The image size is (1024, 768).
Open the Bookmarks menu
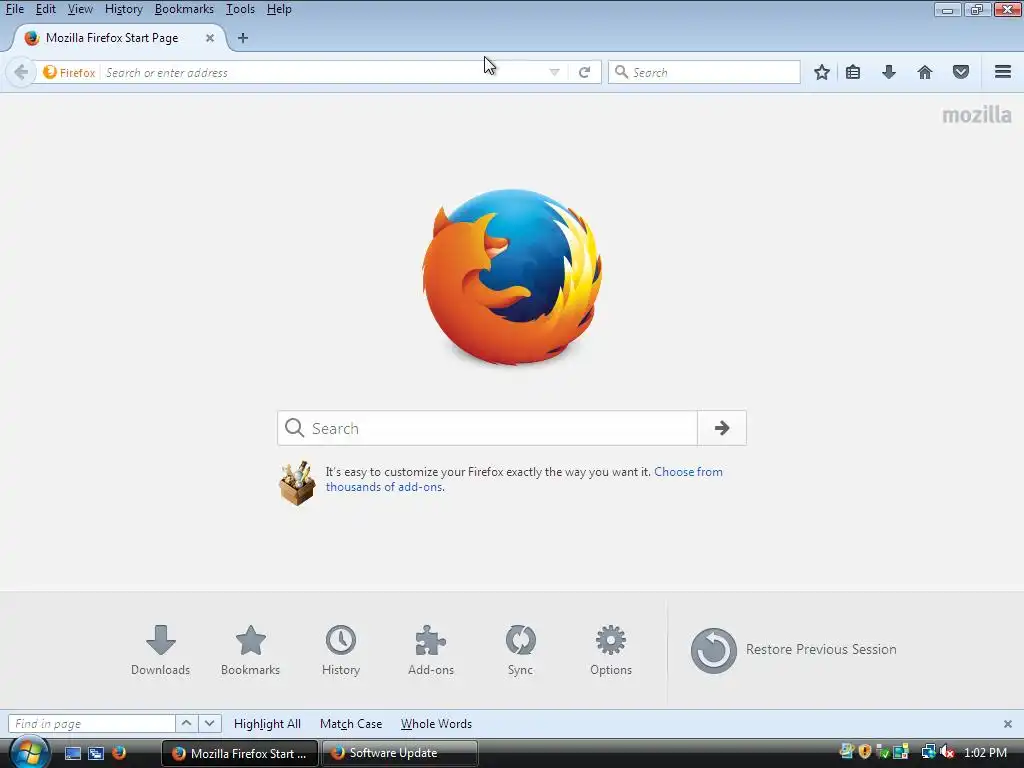184,9
